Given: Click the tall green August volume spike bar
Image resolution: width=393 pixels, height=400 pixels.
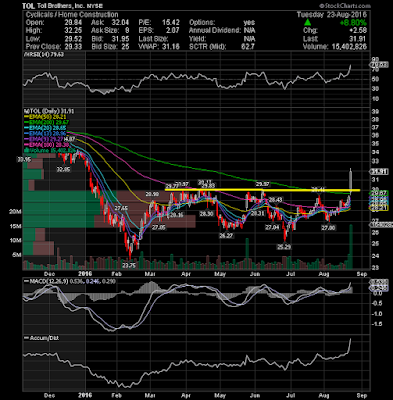Looking at the screenshot, I should pyautogui.click(x=351, y=247).
